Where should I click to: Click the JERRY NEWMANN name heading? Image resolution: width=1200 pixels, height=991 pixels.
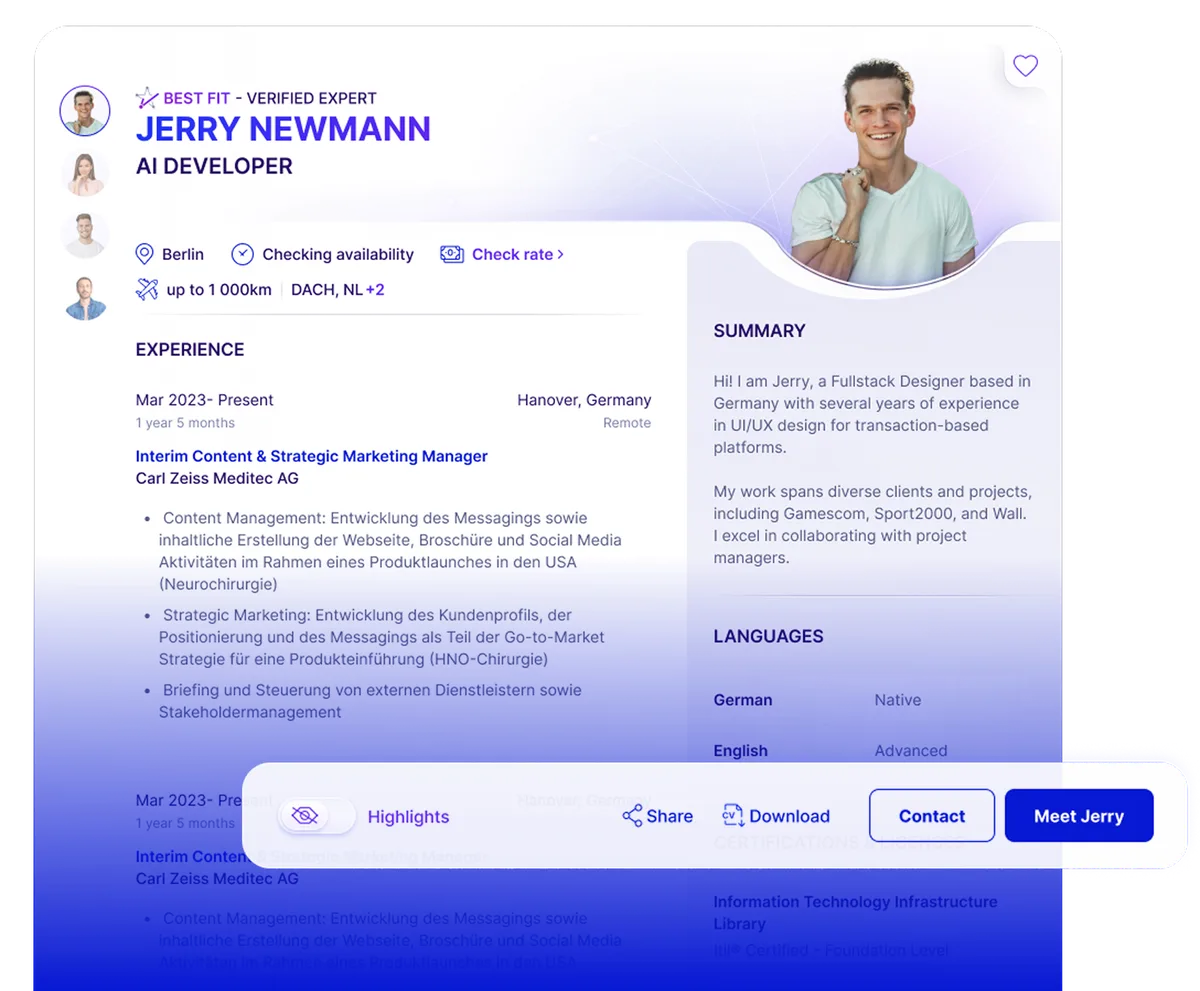pyautogui.click(x=283, y=129)
